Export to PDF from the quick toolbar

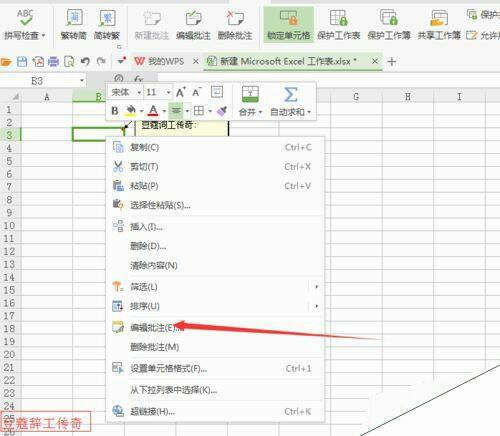38,62
